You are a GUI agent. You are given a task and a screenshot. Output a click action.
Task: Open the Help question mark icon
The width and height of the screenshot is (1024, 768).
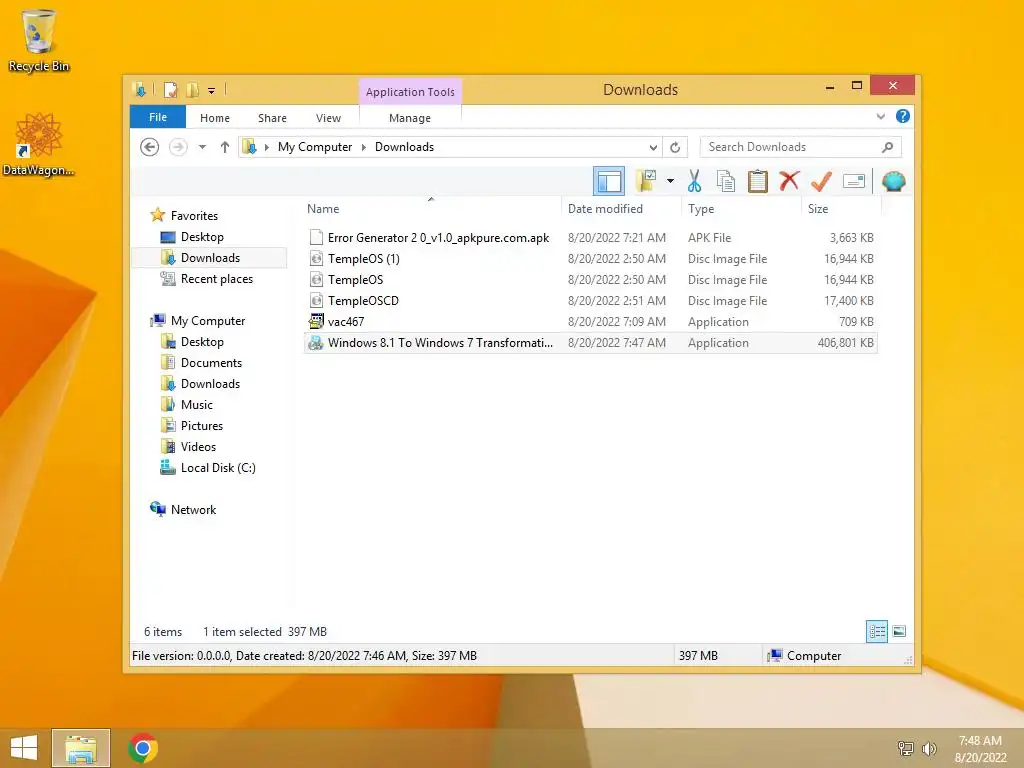[903, 116]
